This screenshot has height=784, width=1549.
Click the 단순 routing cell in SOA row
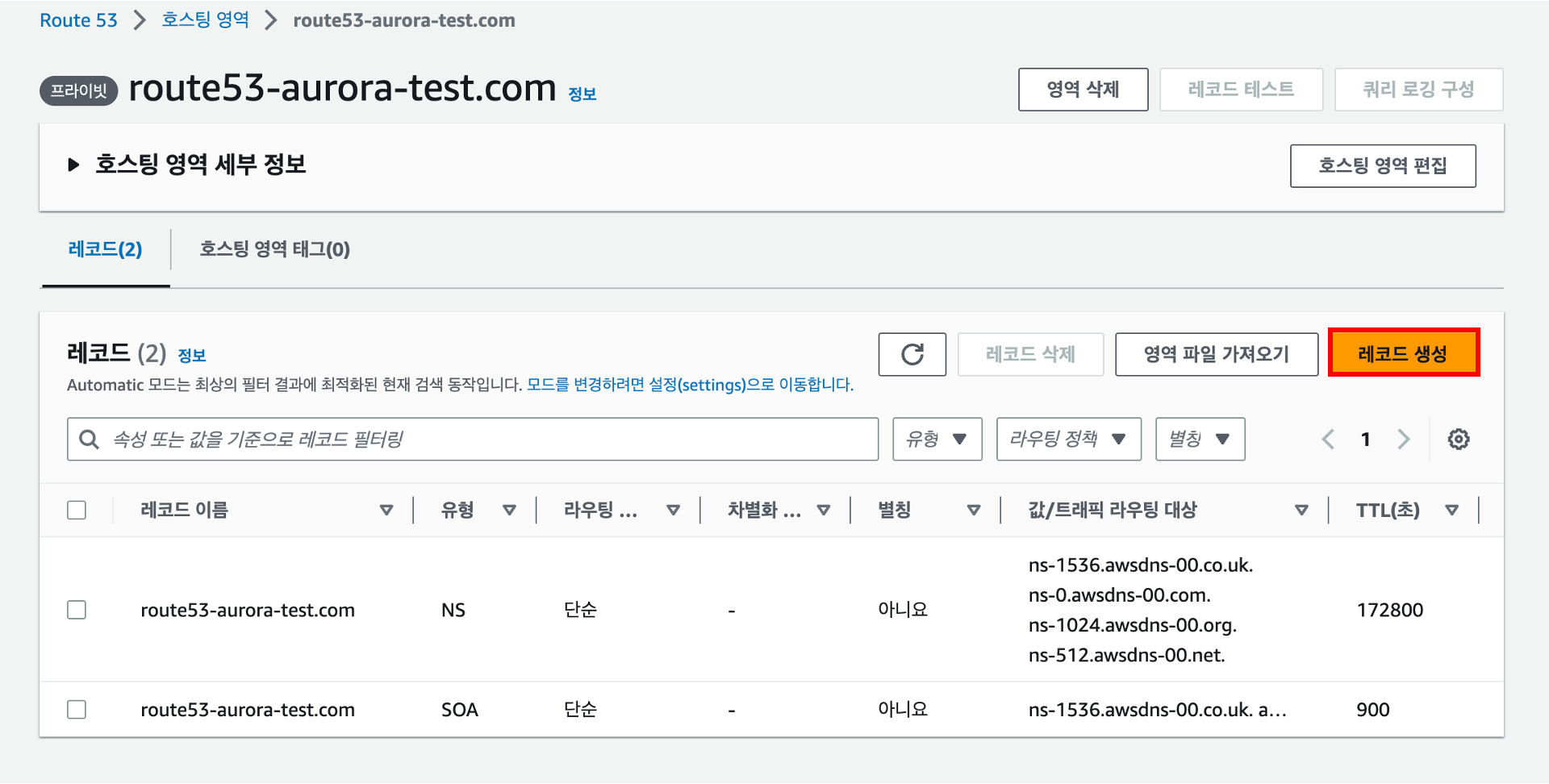point(581,710)
